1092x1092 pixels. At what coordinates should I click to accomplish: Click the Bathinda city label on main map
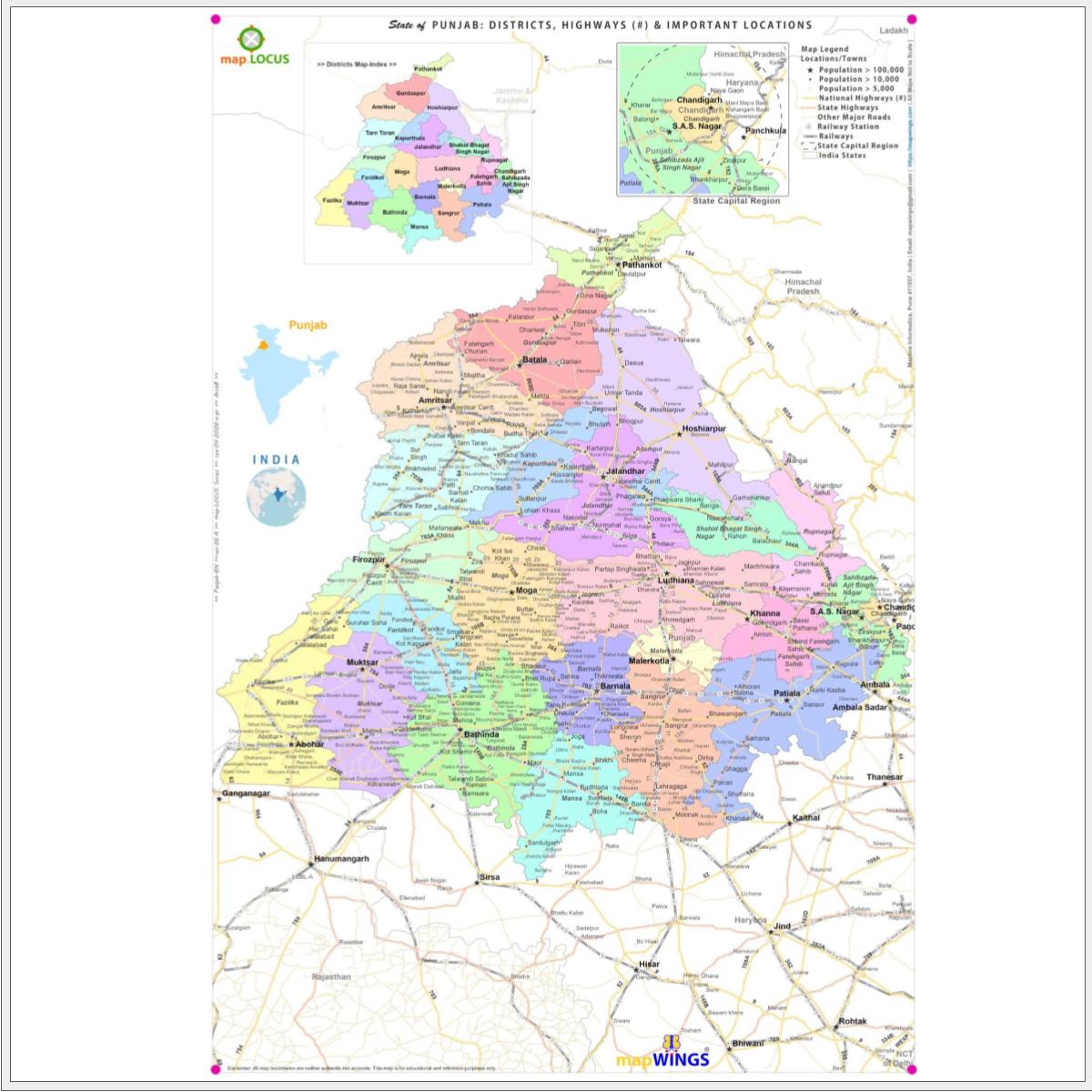(481, 733)
